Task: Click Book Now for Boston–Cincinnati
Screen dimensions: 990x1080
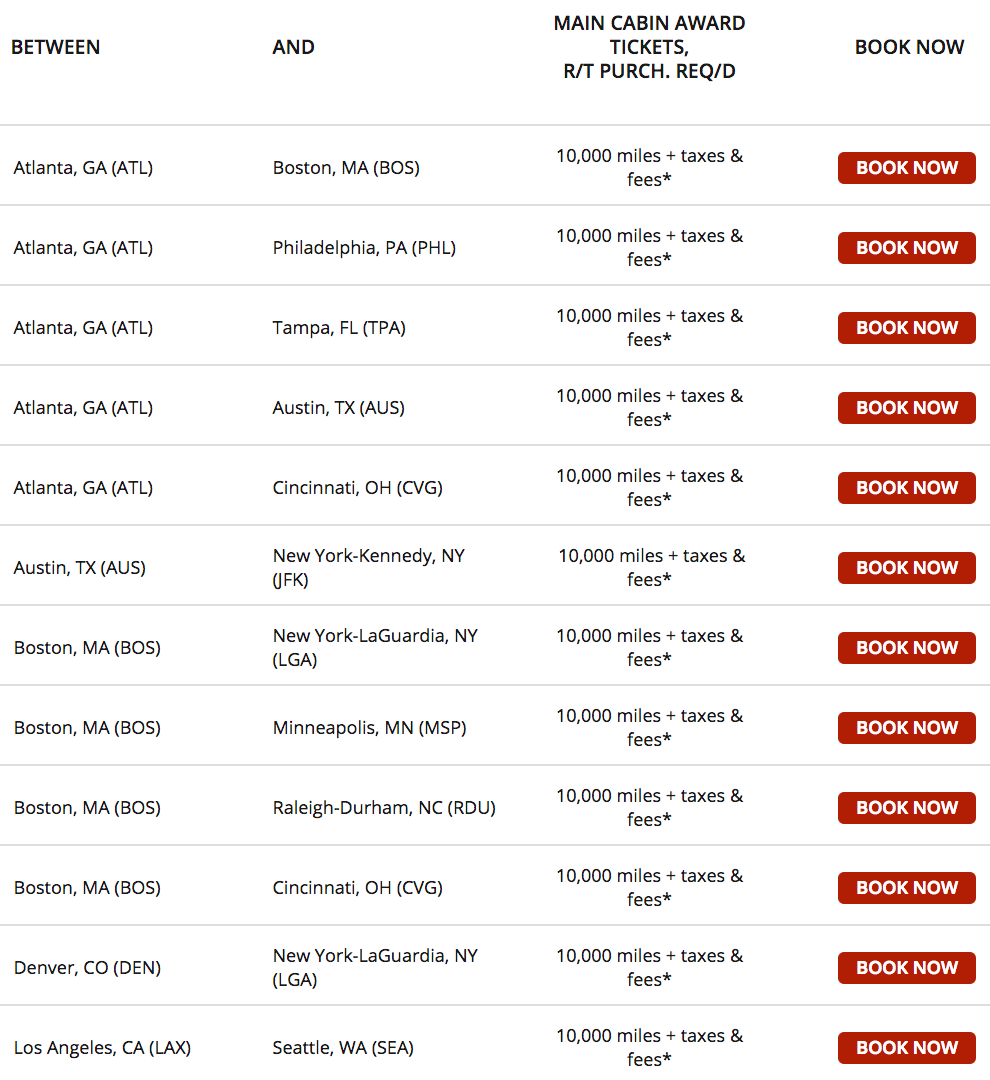Action: (x=906, y=888)
